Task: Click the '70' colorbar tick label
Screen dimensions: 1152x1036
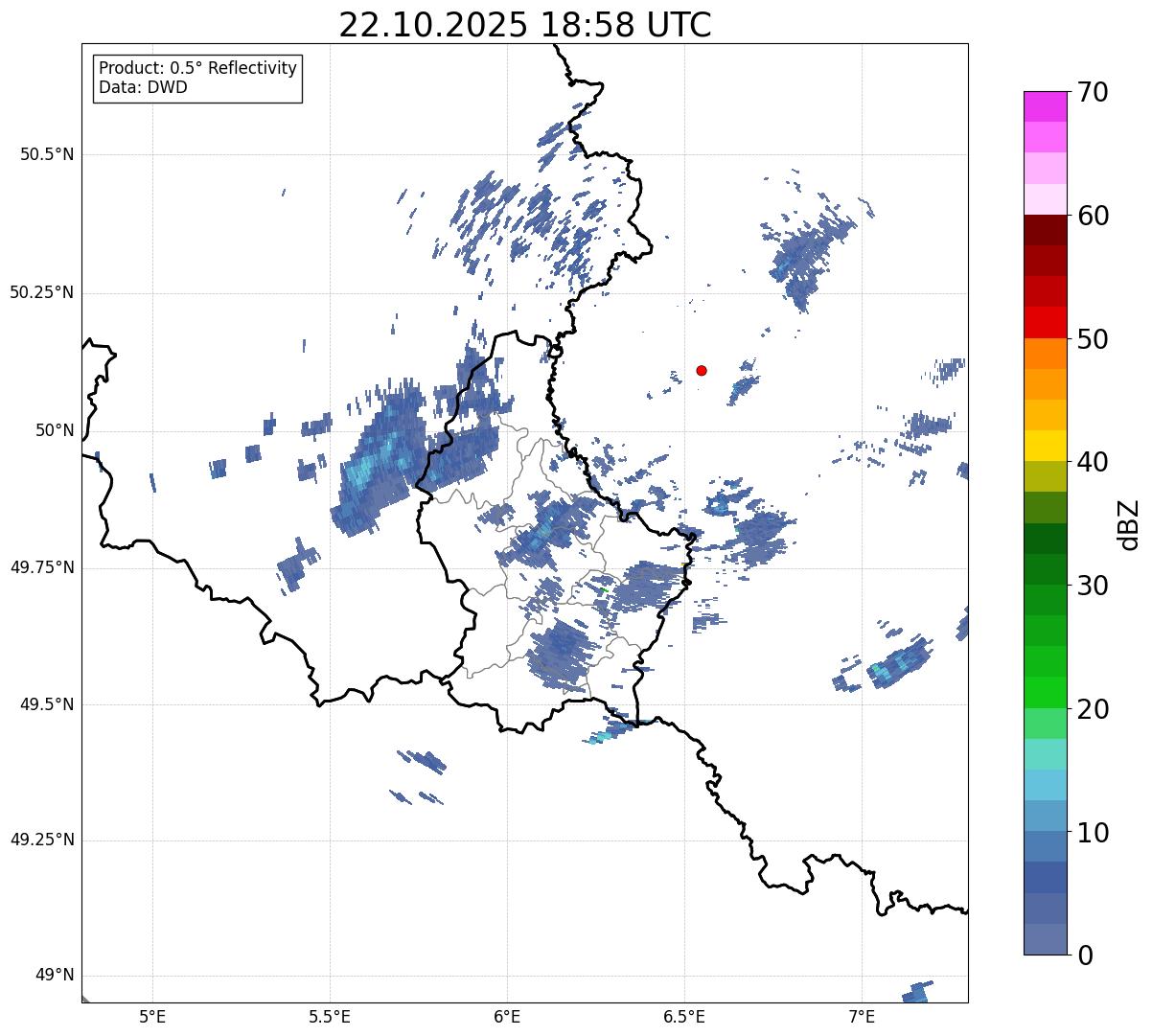Action: 1093,92
